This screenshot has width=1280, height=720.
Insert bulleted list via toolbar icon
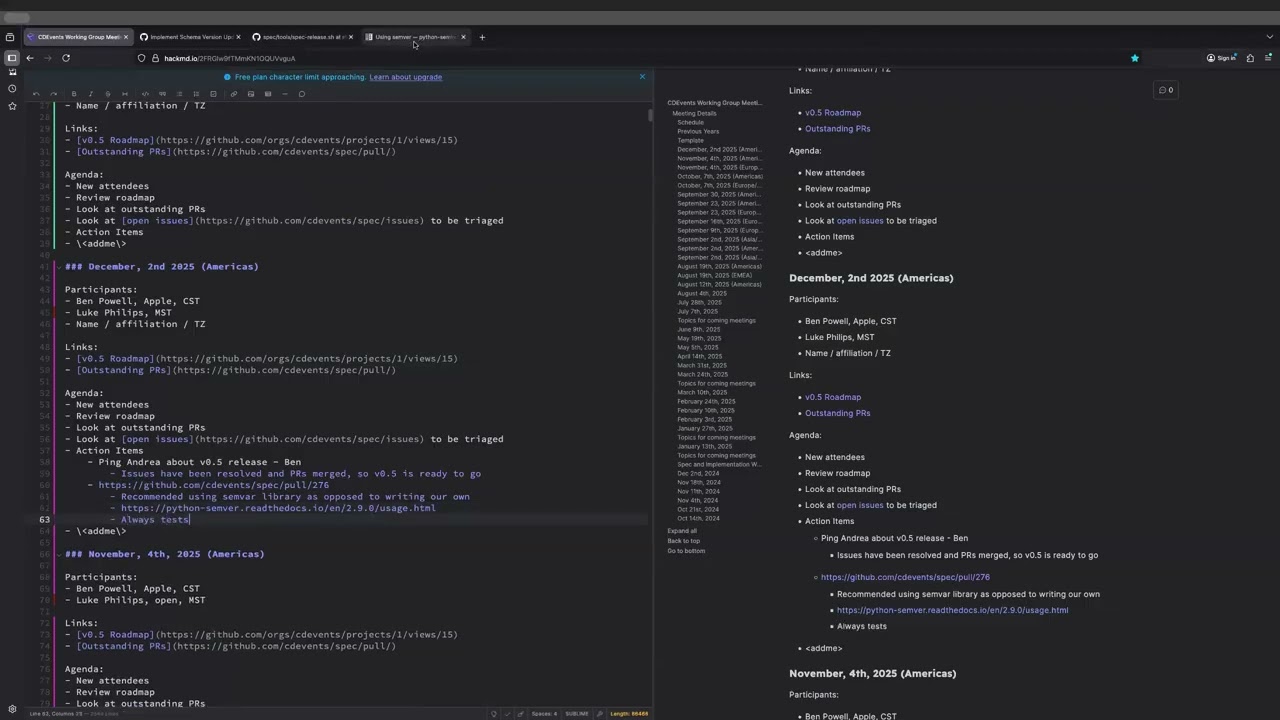pos(179,94)
